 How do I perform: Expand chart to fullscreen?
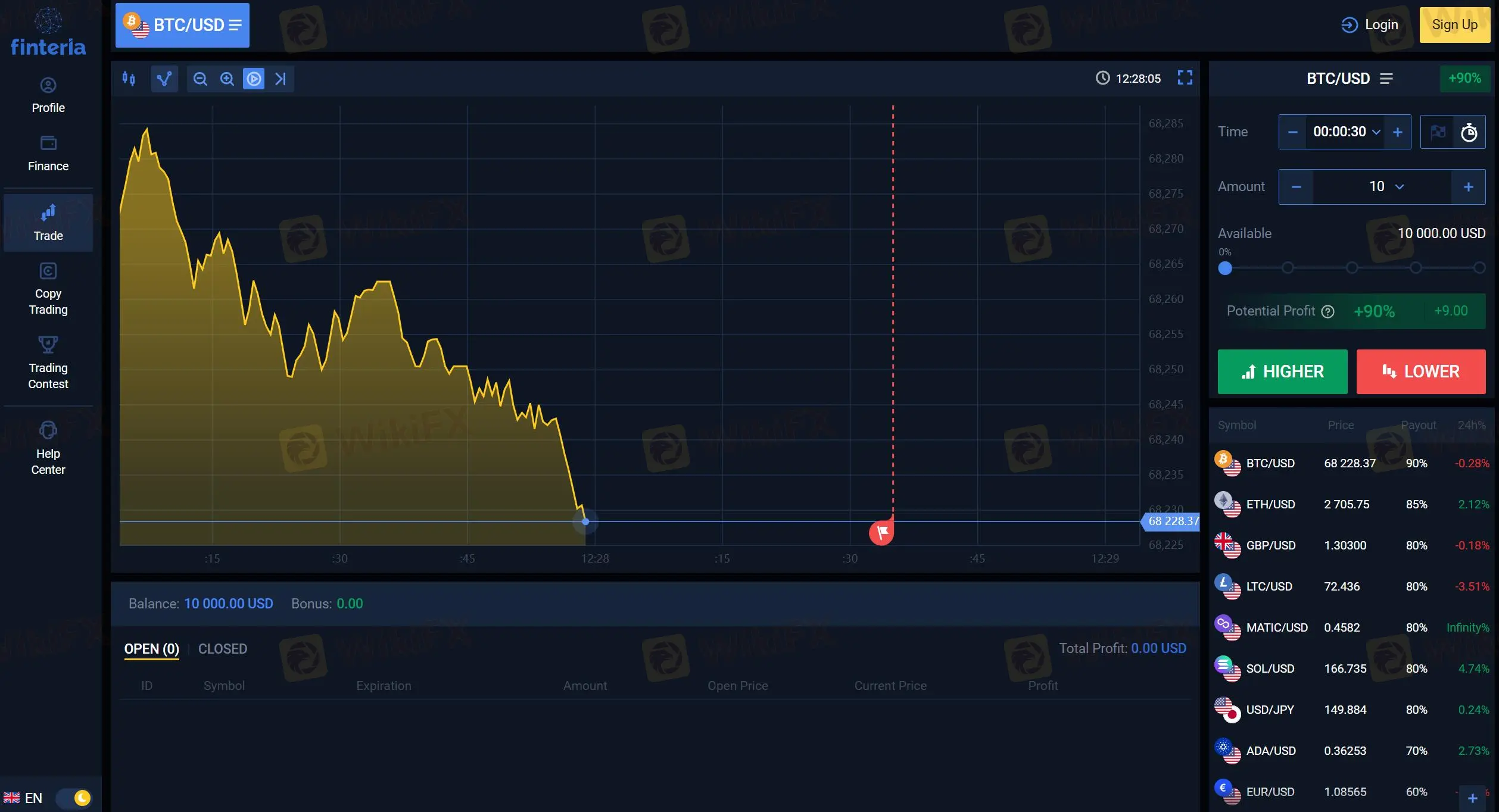[x=1185, y=77]
